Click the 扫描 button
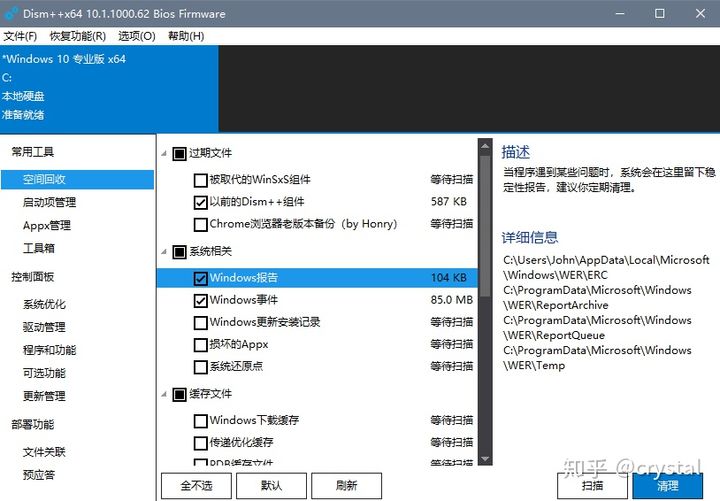 (x=592, y=485)
